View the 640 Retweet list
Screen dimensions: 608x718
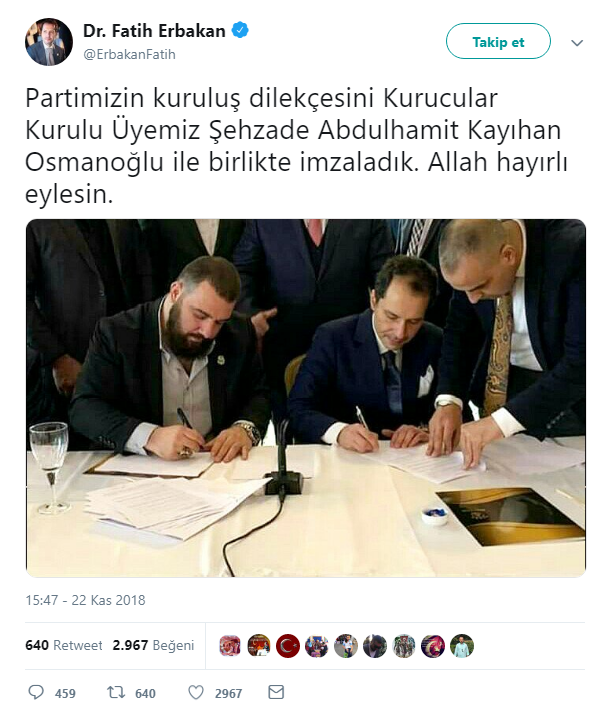[x=64, y=645]
